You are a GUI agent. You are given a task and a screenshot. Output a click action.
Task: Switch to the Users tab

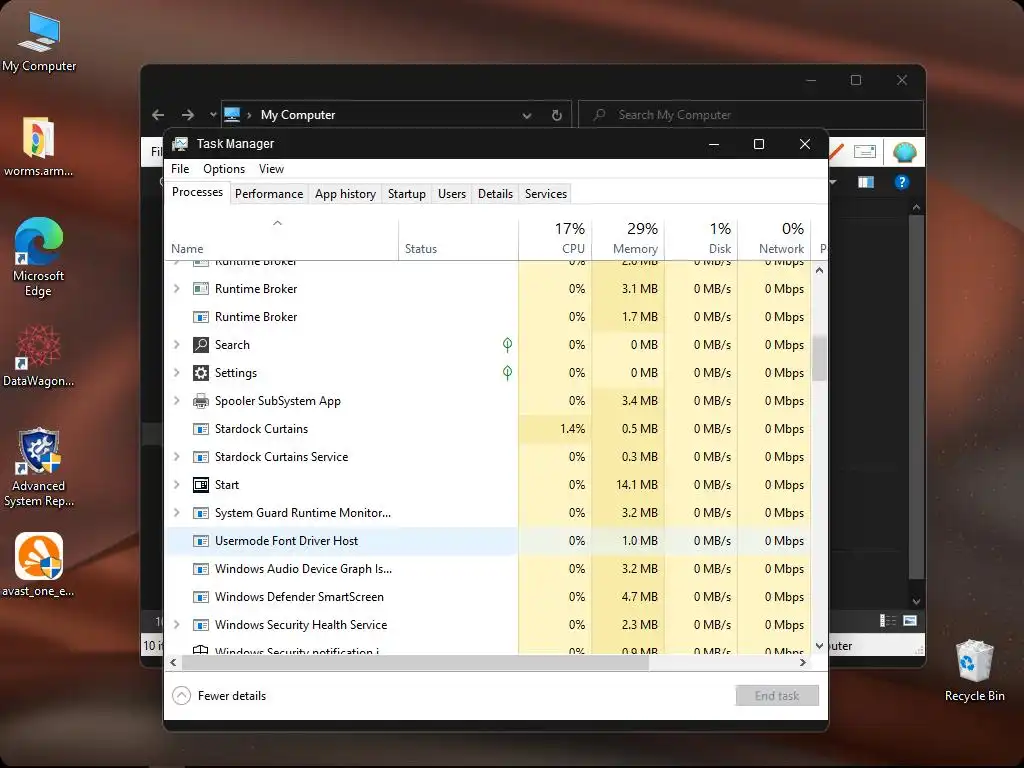click(452, 194)
